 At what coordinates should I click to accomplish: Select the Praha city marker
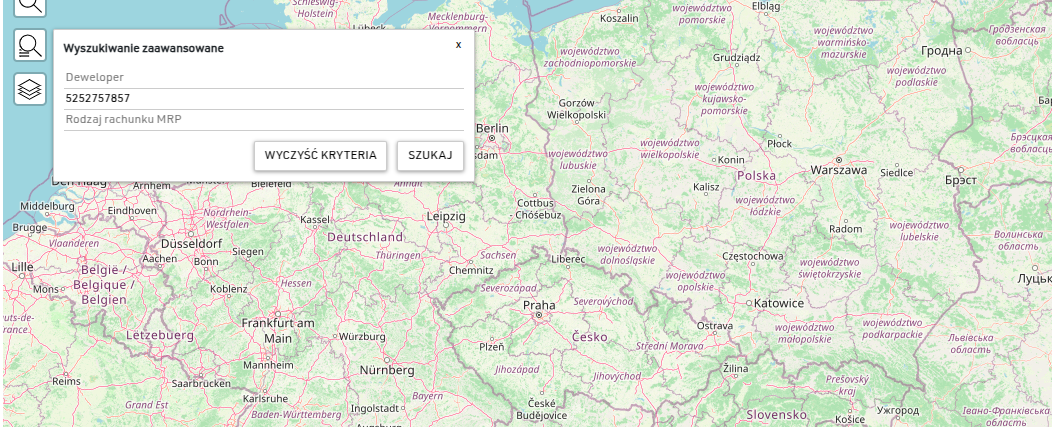click(x=538, y=306)
